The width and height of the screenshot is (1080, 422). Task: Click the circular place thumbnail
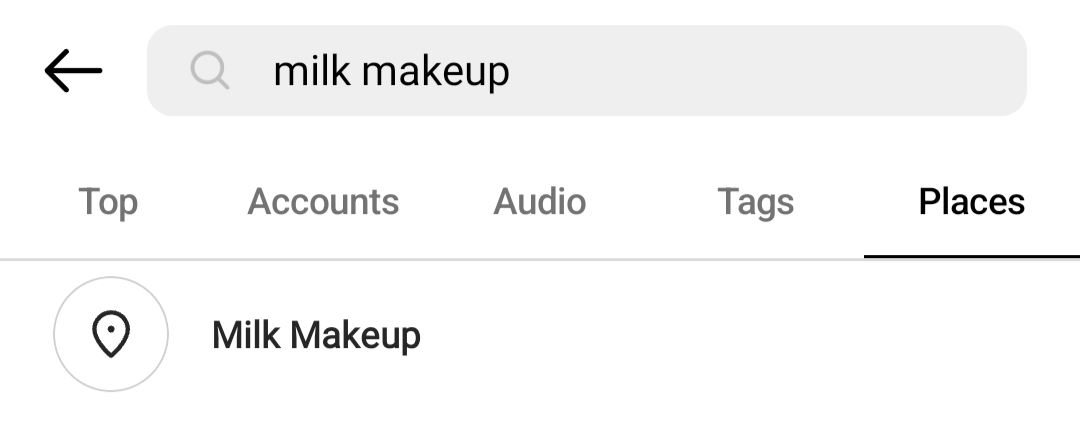click(x=111, y=334)
